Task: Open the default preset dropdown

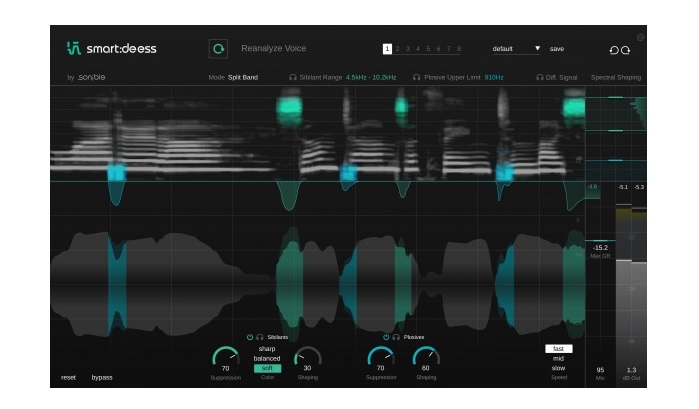Action: (x=516, y=49)
